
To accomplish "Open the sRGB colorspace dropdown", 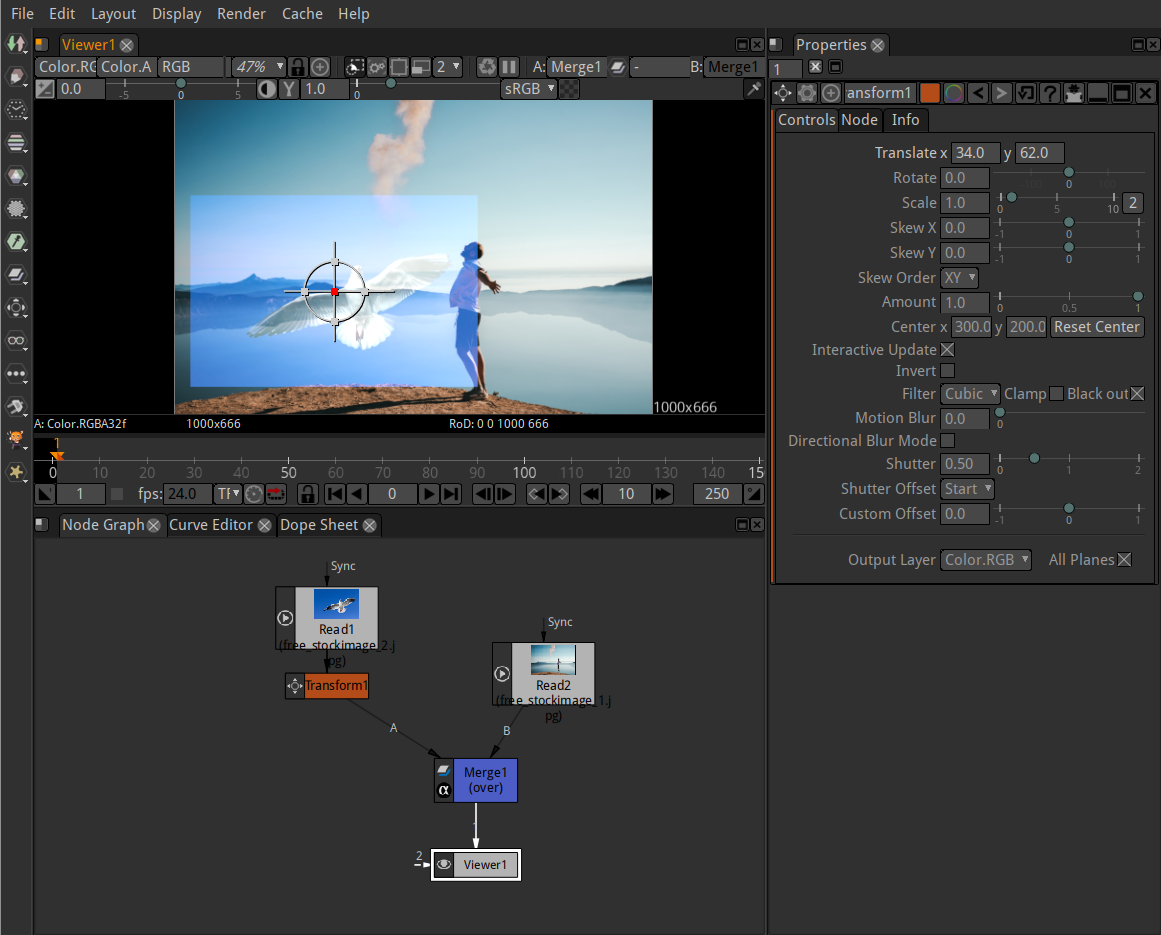I will 530,88.
